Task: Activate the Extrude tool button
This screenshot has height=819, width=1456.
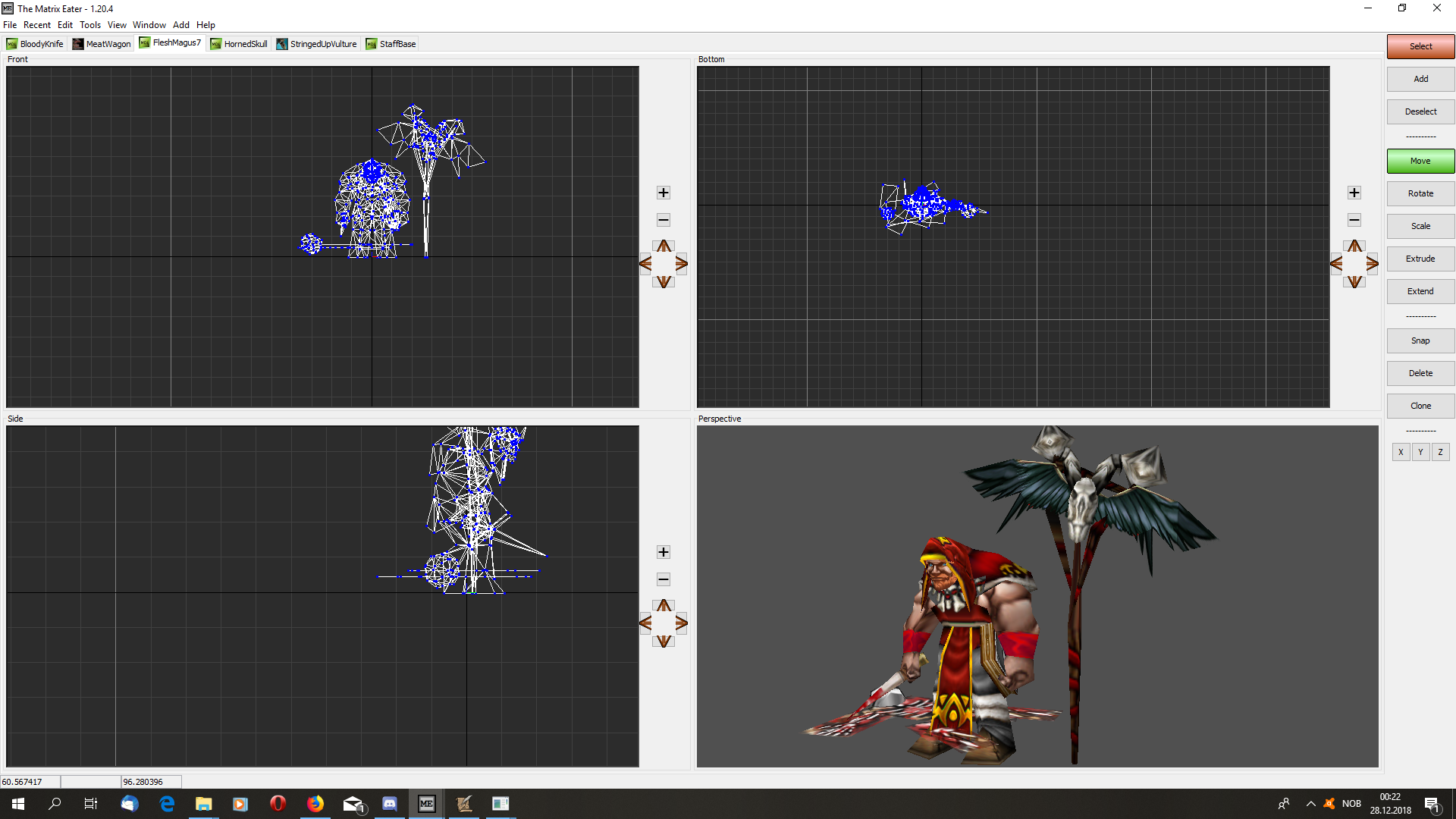Action: coord(1420,259)
